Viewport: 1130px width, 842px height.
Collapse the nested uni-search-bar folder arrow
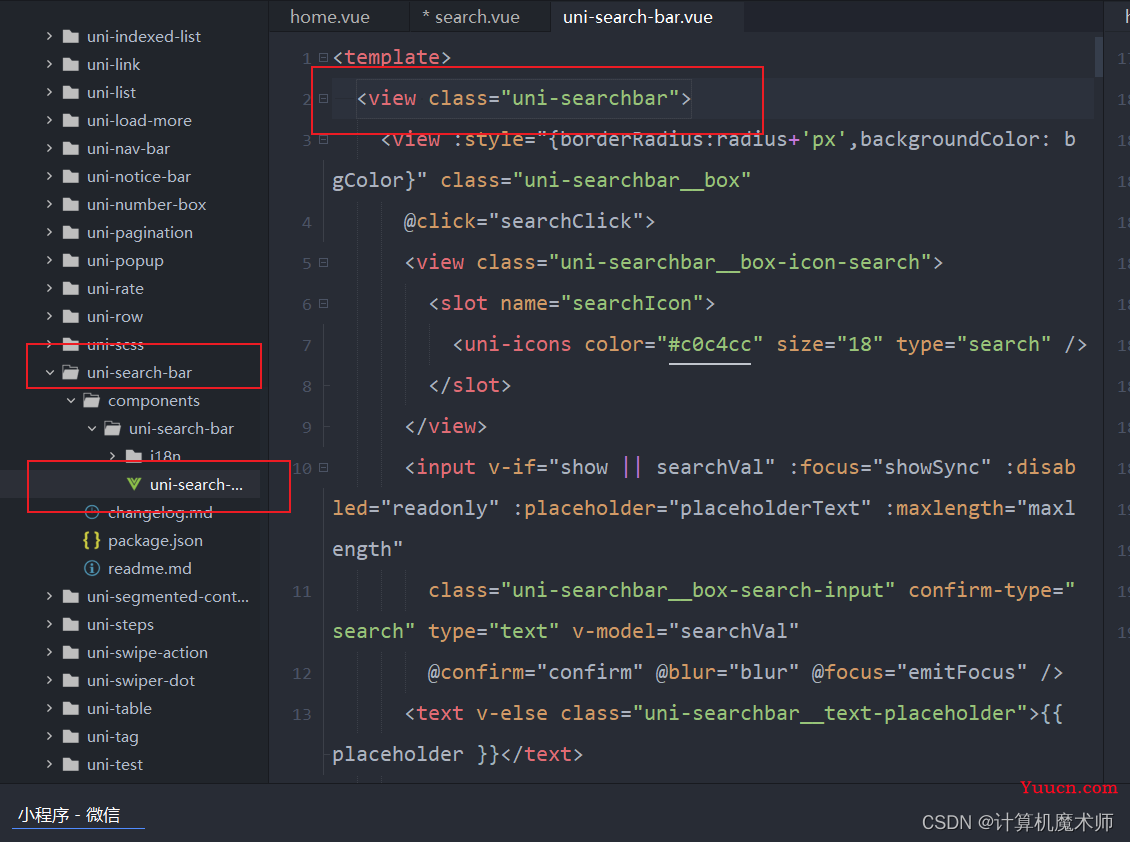coord(92,429)
